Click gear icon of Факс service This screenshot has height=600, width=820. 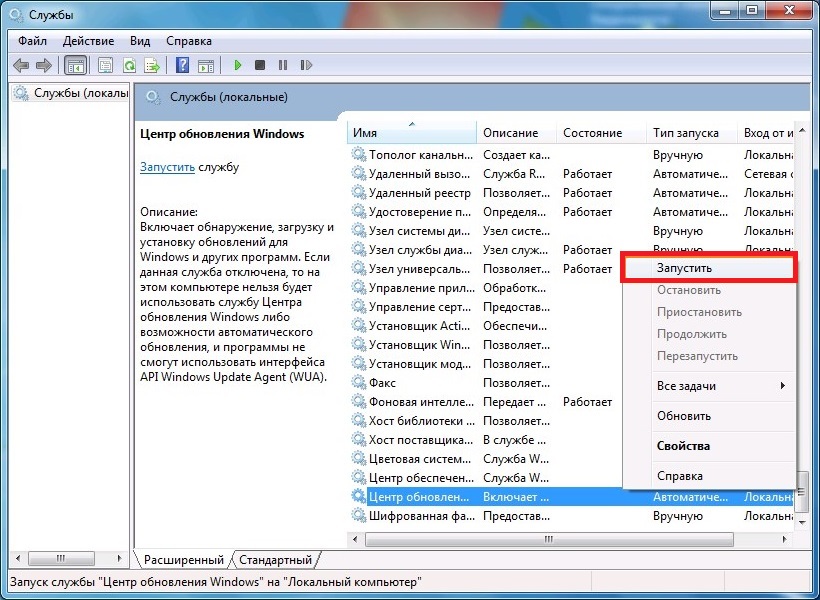tap(359, 382)
